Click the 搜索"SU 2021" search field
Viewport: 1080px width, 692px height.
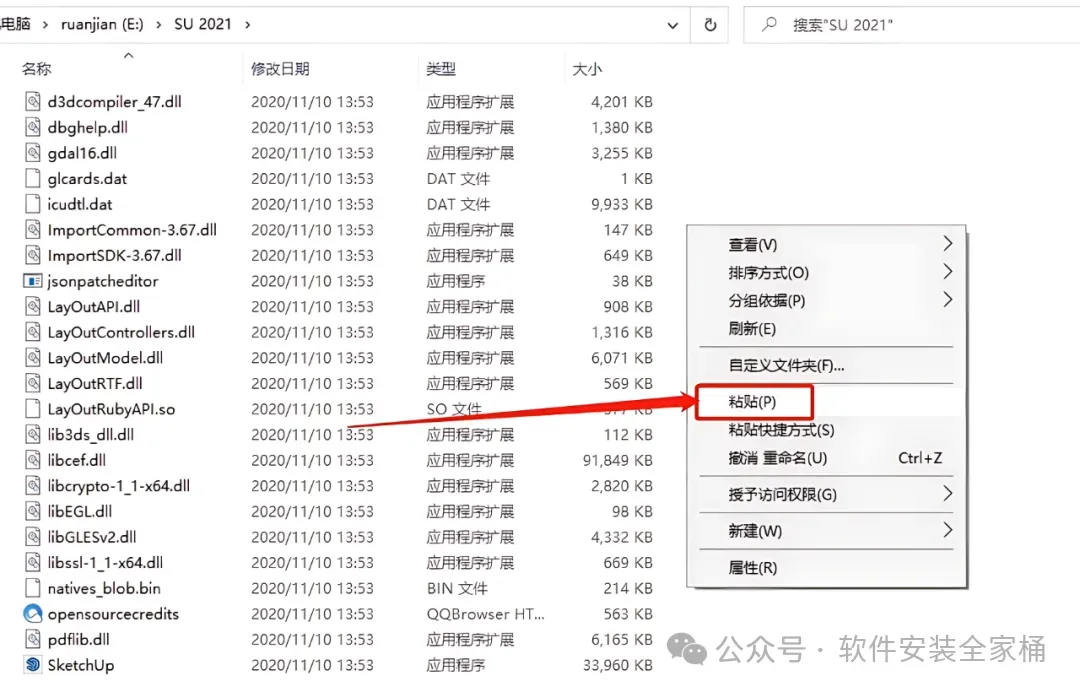pos(911,25)
